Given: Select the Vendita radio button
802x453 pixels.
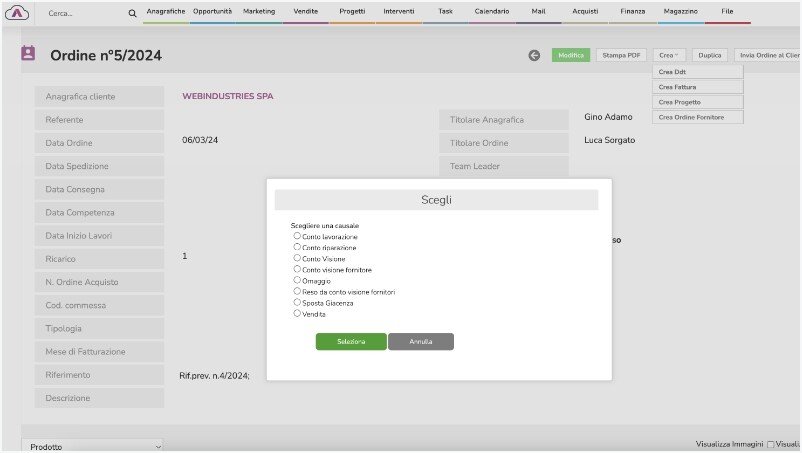Looking at the screenshot, I should coord(297,313).
